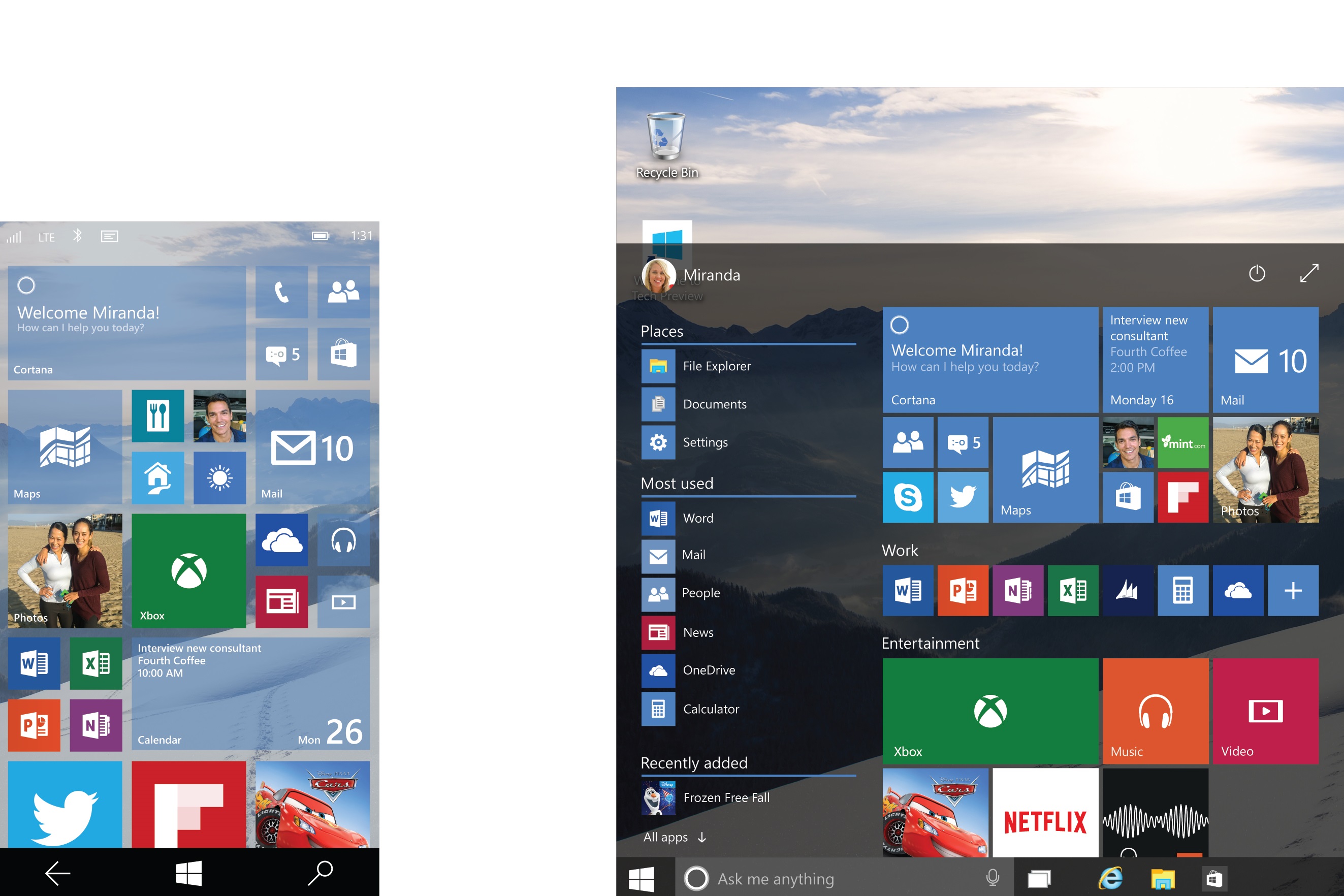Open Settings in Places list
The image size is (1344, 896).
tap(749, 442)
